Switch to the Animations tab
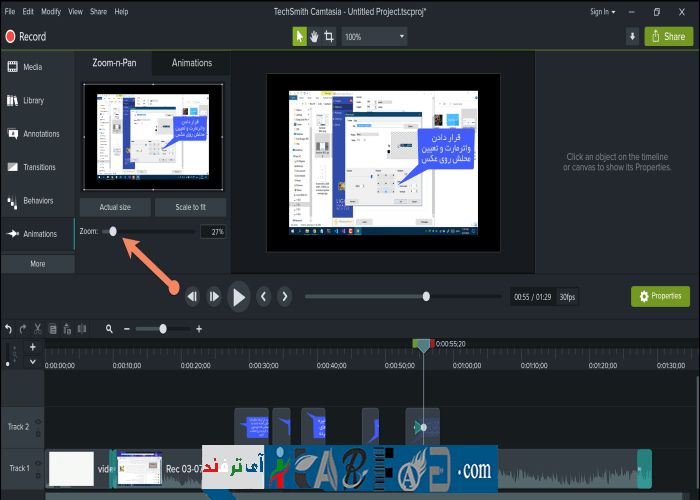Image resolution: width=700 pixels, height=500 pixels. [191, 62]
